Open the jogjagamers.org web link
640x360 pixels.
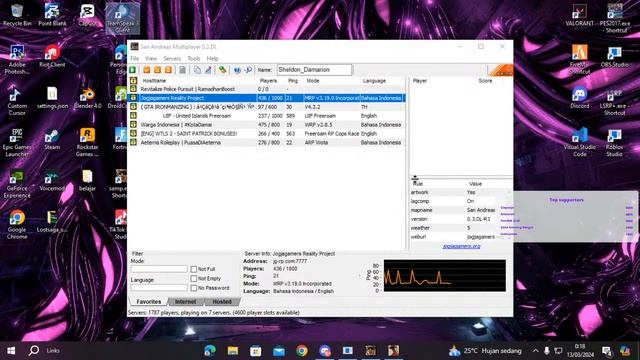click(x=461, y=246)
